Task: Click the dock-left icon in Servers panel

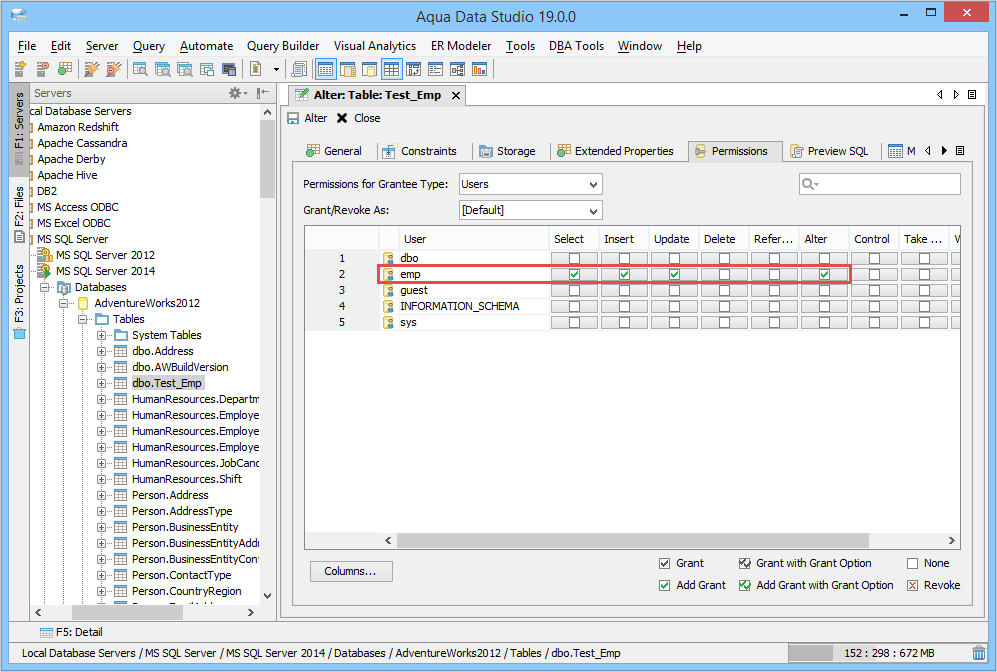Action: click(x=263, y=93)
